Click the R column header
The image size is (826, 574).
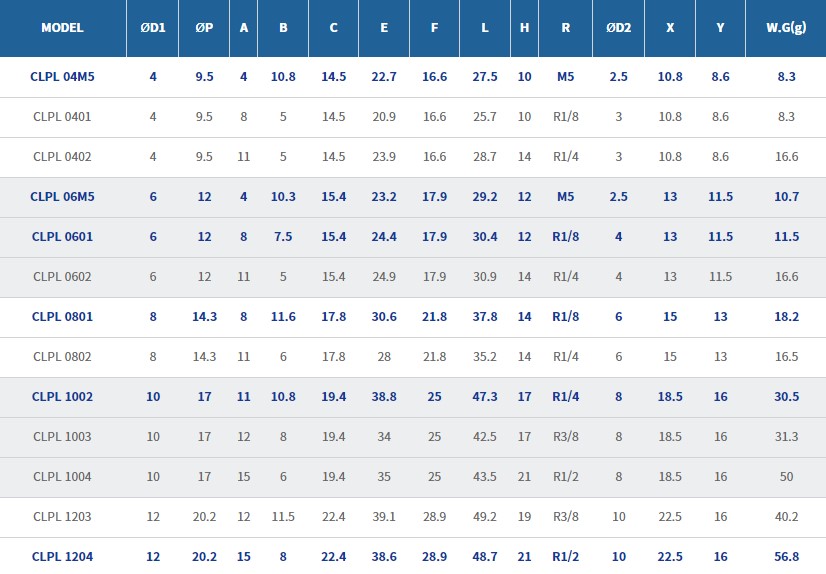566,28
